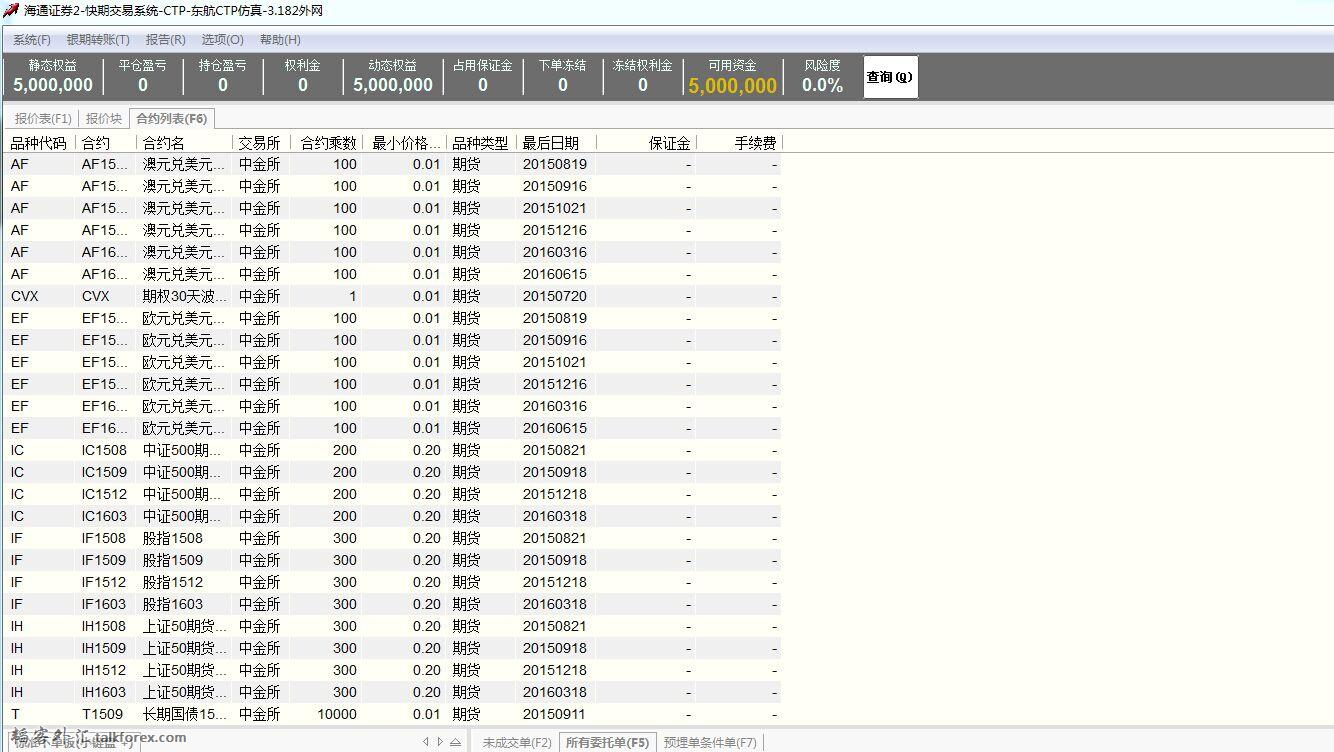Open the 报告(R) menu

[x=165, y=40]
